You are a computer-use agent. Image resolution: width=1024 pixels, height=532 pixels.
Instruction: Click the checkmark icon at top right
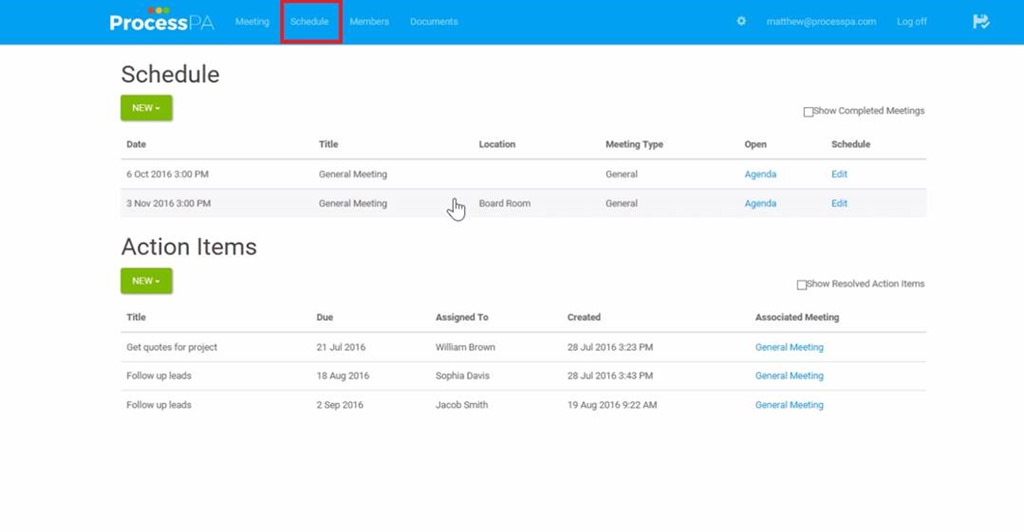click(981, 21)
